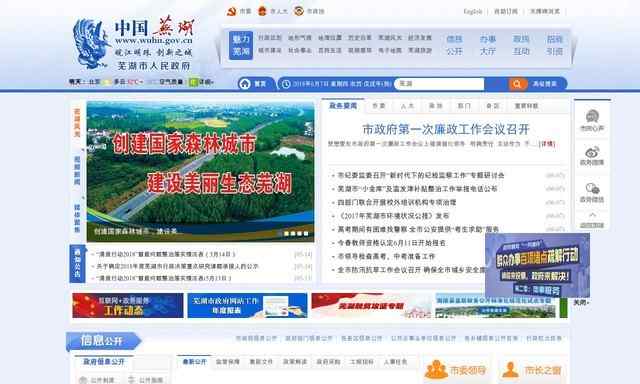Open the 芜湖脱贫攻坚专题 red banner
Image resolution: width=640 pixels, height=384 pixels.
pyautogui.click(x=371, y=305)
